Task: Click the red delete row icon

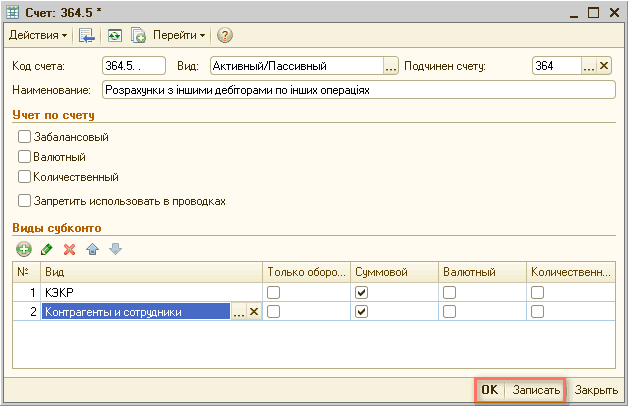Action: click(69, 248)
